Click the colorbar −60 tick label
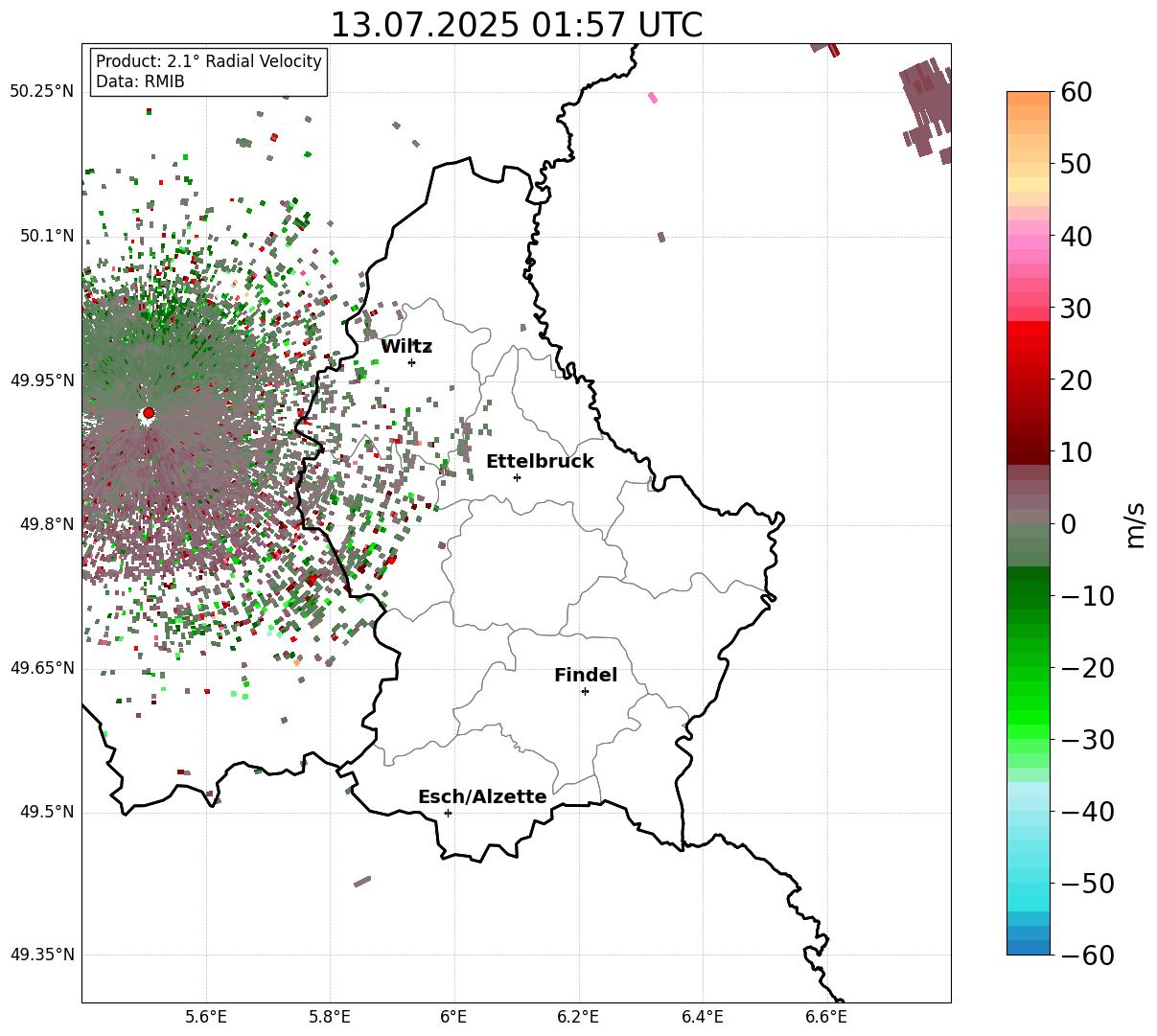 click(x=1086, y=955)
